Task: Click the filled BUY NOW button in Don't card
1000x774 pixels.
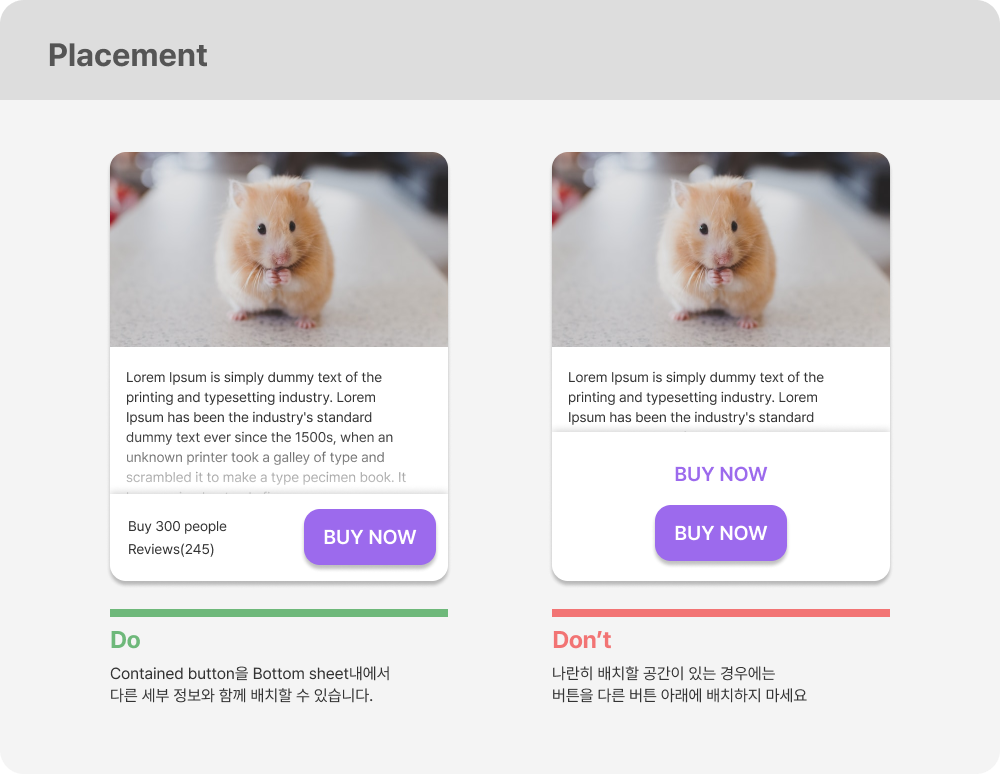Action: (x=721, y=533)
